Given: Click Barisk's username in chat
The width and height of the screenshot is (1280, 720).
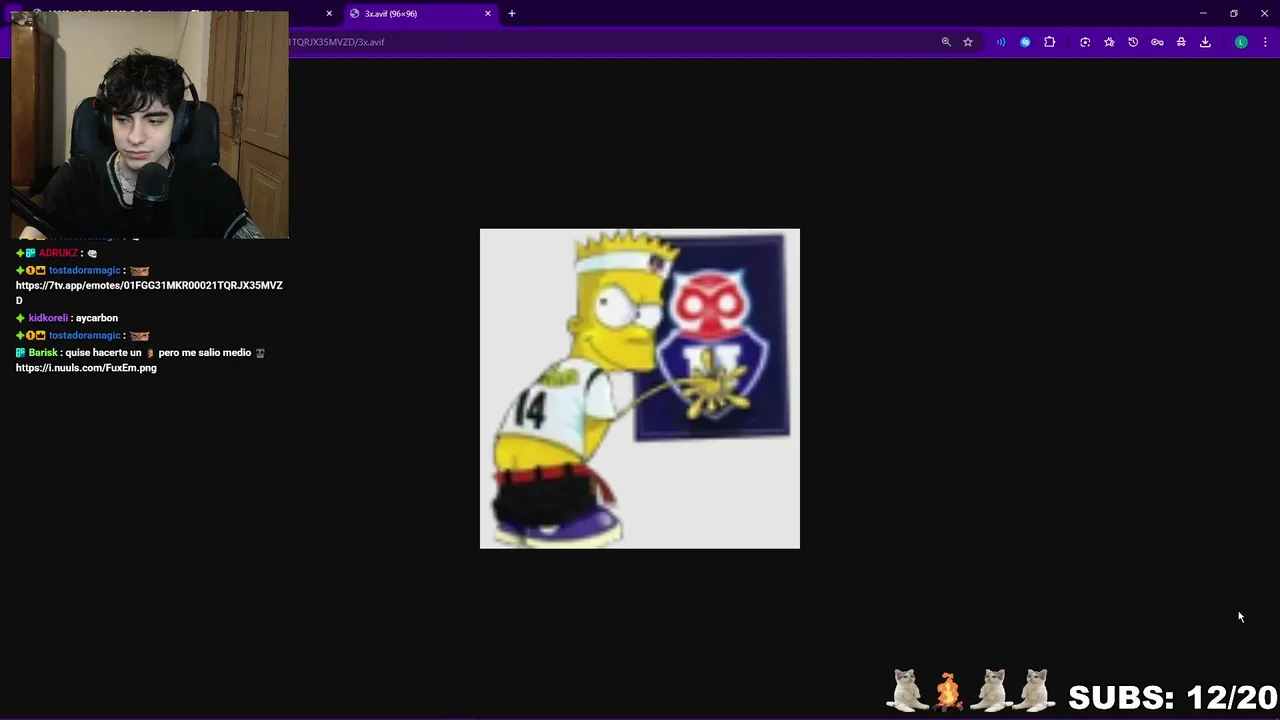Looking at the screenshot, I should click(x=43, y=353).
